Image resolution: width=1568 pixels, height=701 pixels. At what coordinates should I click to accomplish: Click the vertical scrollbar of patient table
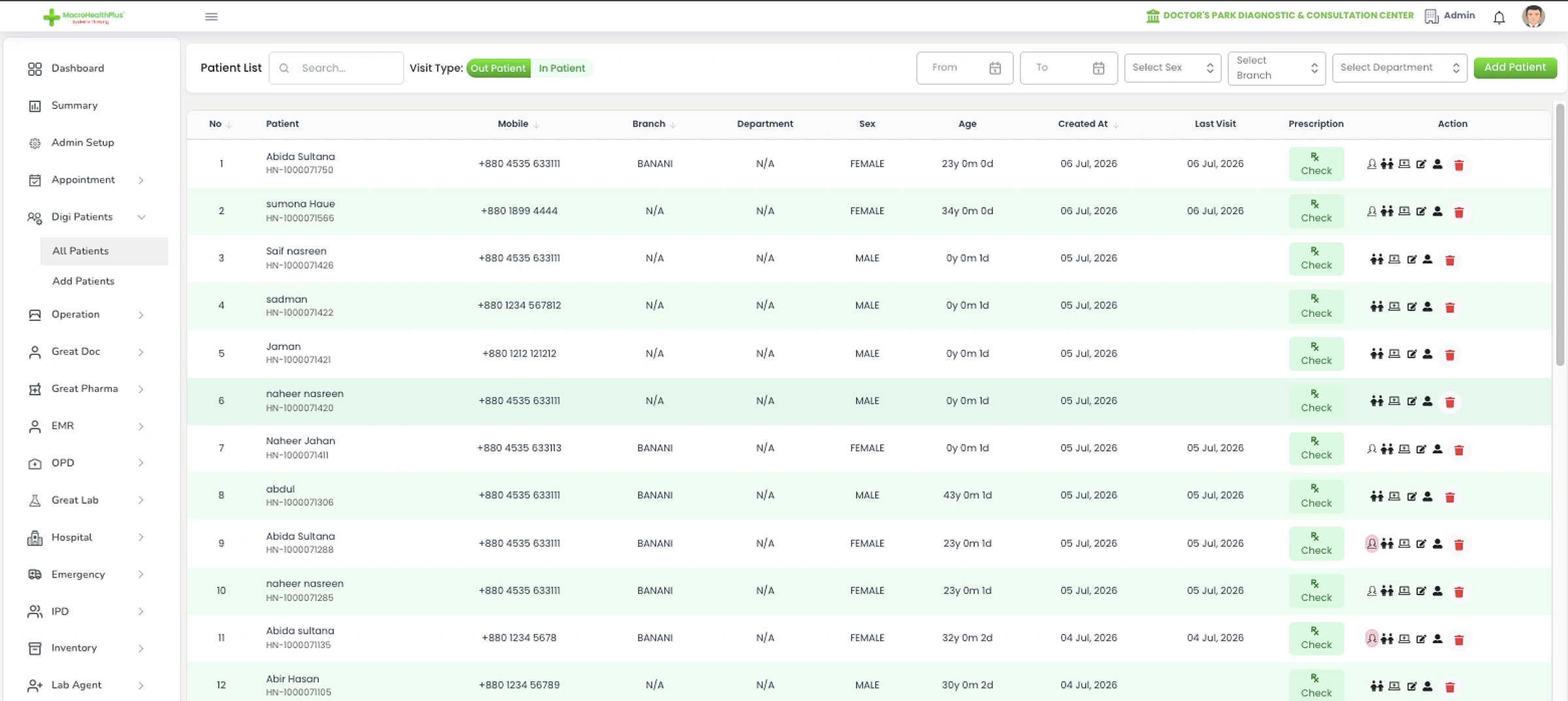(x=1560, y=235)
